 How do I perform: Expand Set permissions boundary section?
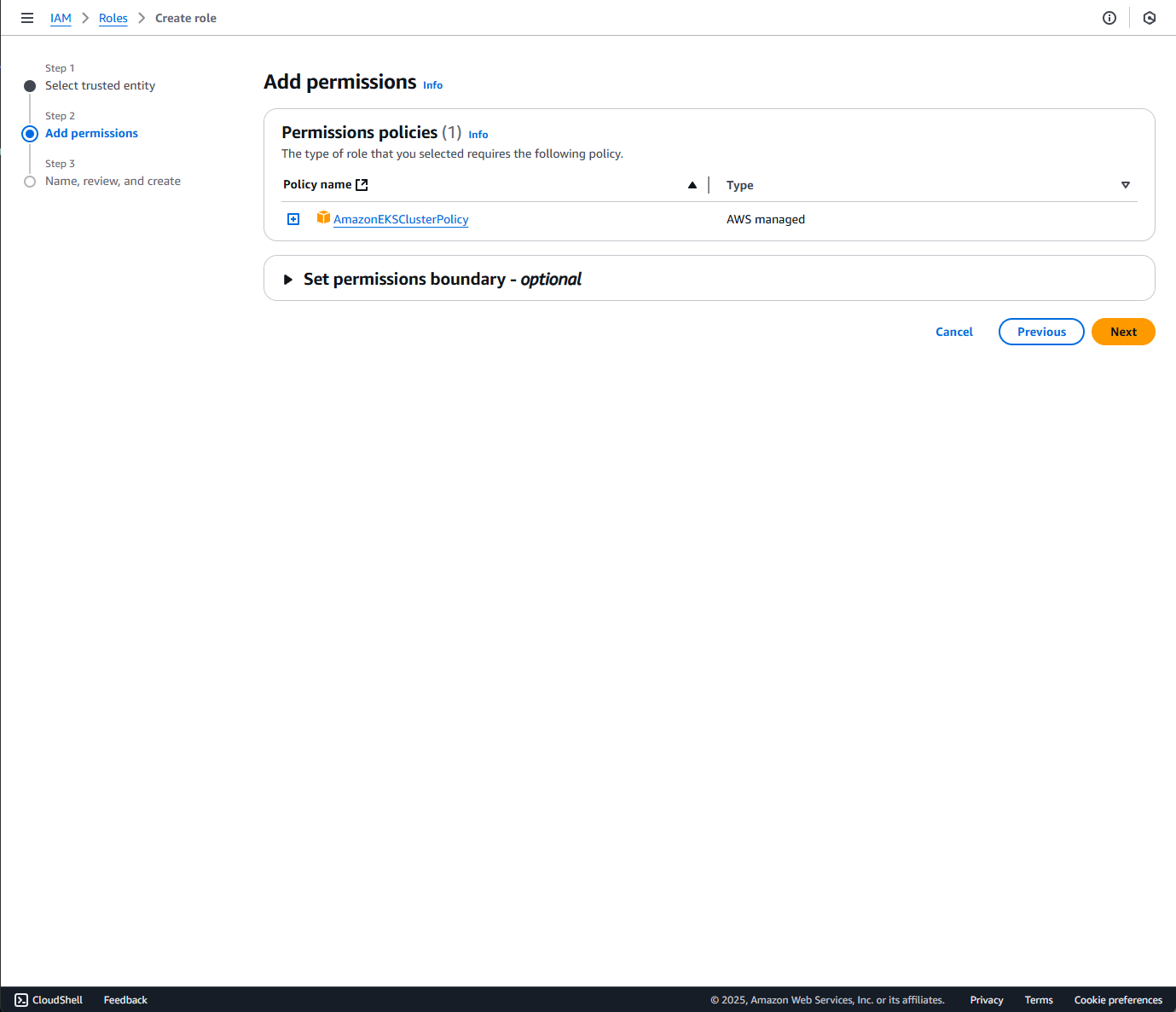pos(288,280)
